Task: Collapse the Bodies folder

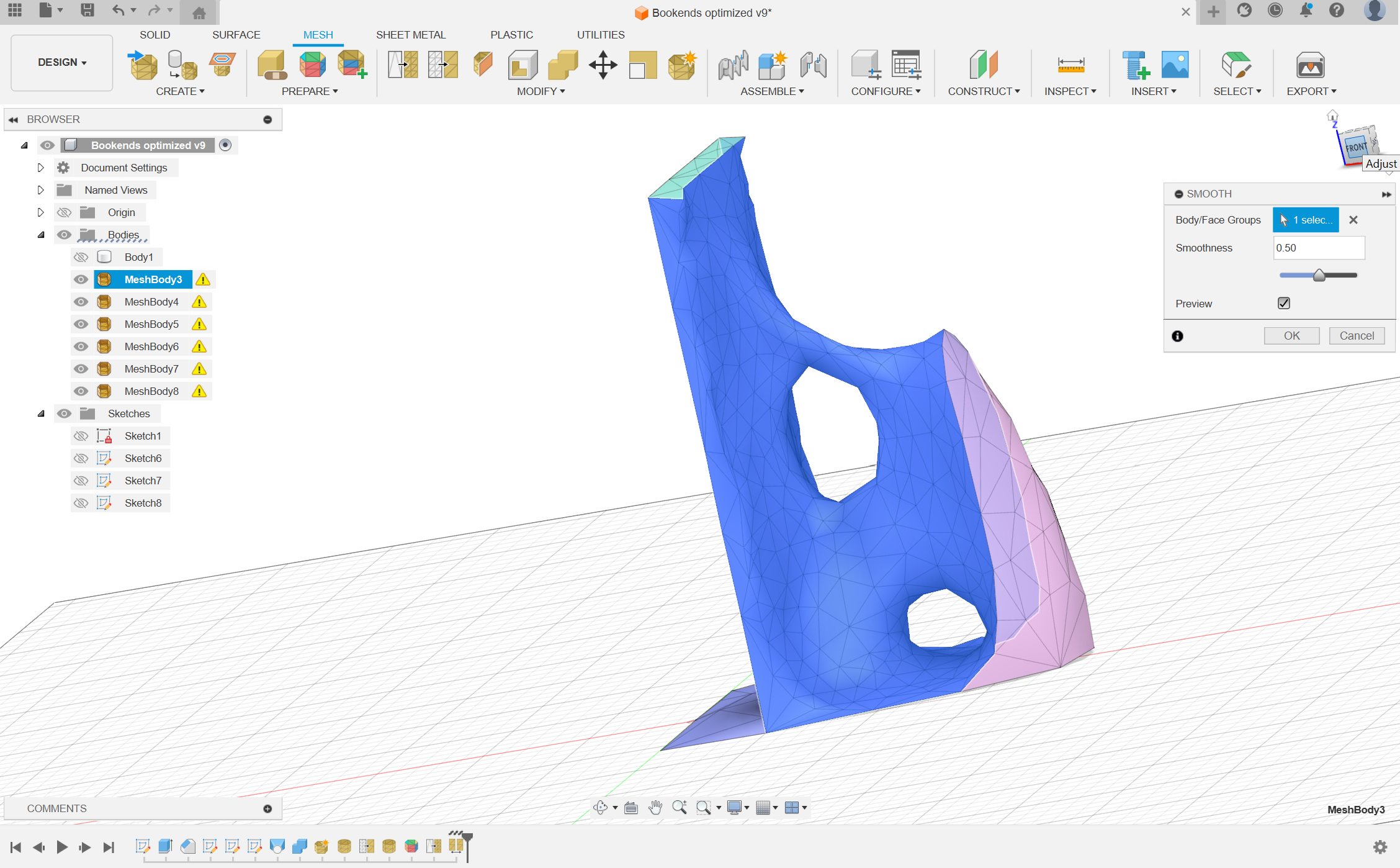Action: click(41, 235)
